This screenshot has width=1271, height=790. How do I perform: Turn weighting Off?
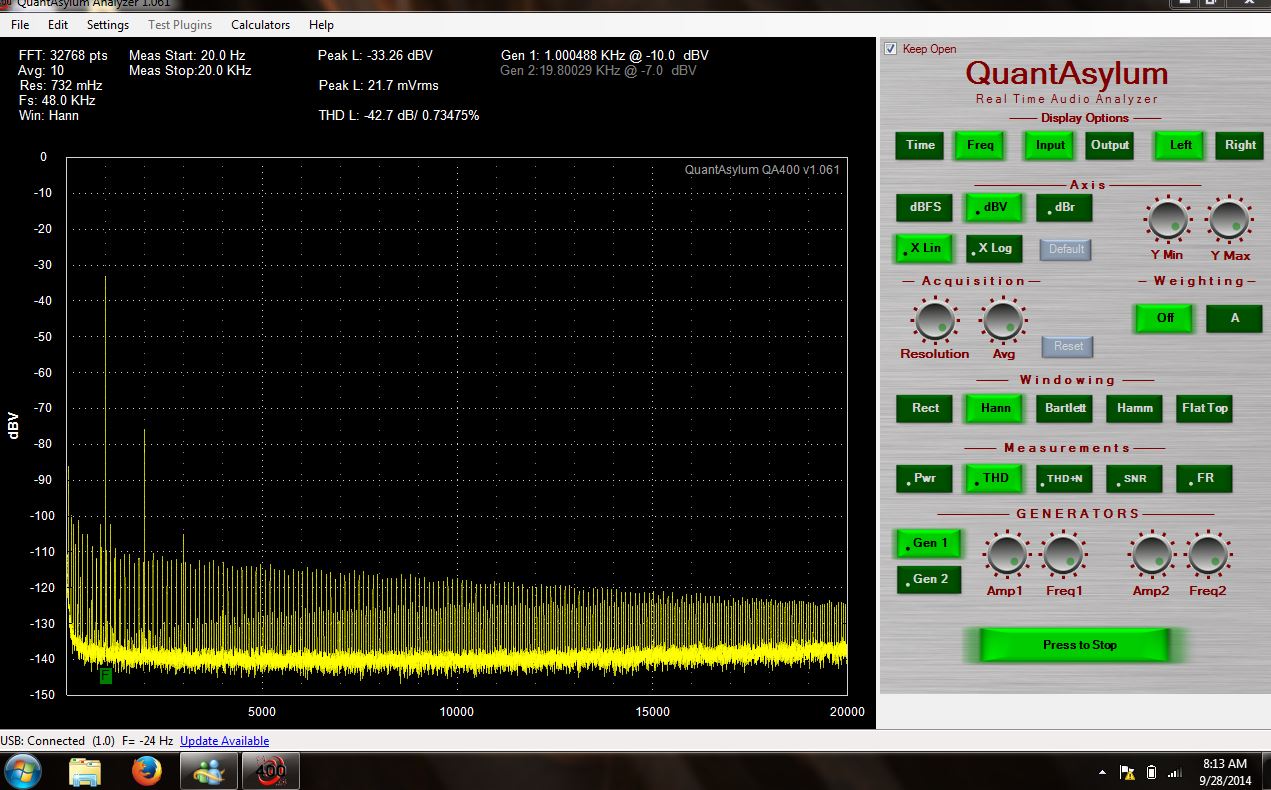pyautogui.click(x=1164, y=318)
